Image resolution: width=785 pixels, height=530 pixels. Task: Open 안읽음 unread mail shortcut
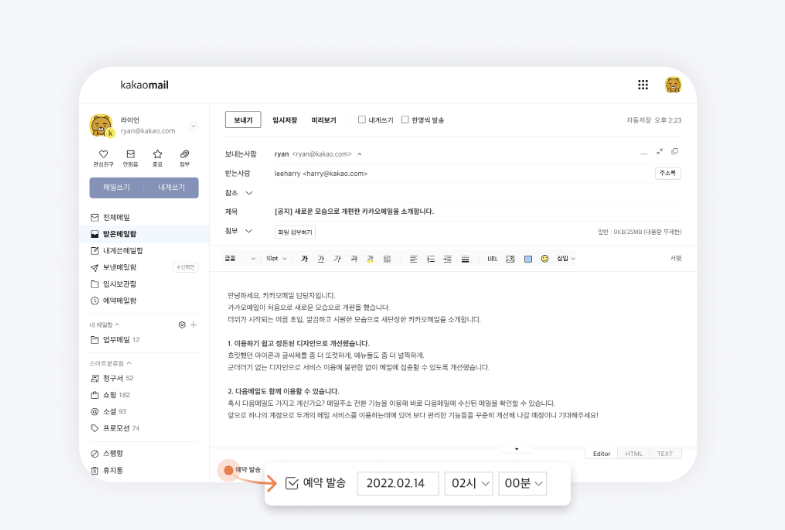(131, 158)
